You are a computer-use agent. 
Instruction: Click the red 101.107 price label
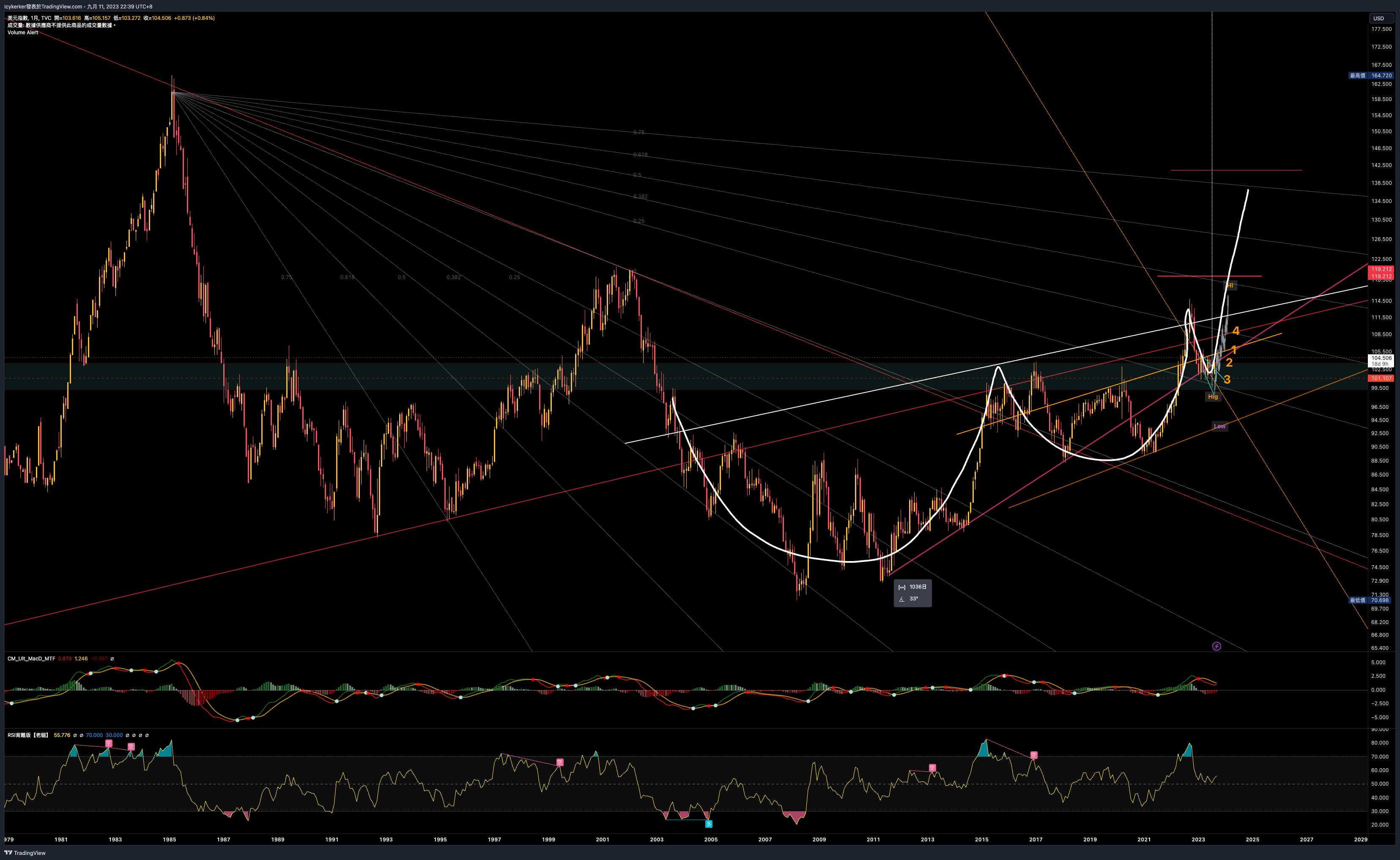pos(1381,378)
